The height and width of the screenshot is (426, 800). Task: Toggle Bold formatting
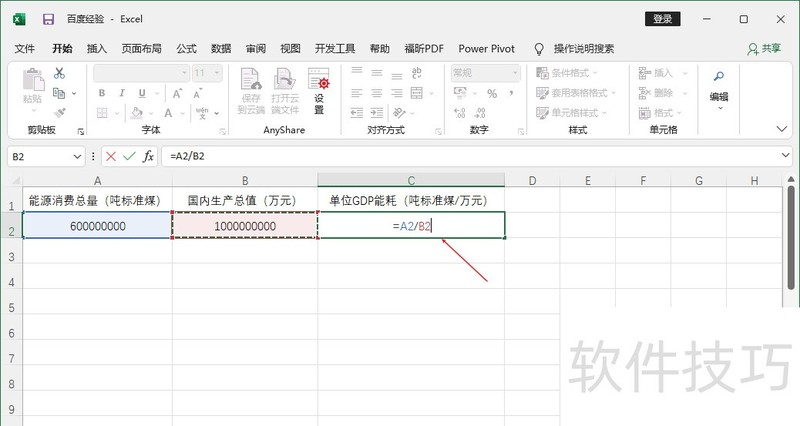(x=102, y=93)
